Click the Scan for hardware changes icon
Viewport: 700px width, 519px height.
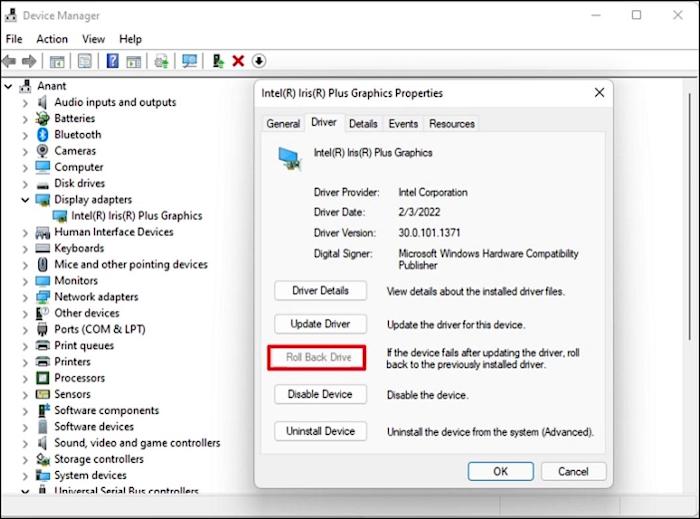[190, 62]
